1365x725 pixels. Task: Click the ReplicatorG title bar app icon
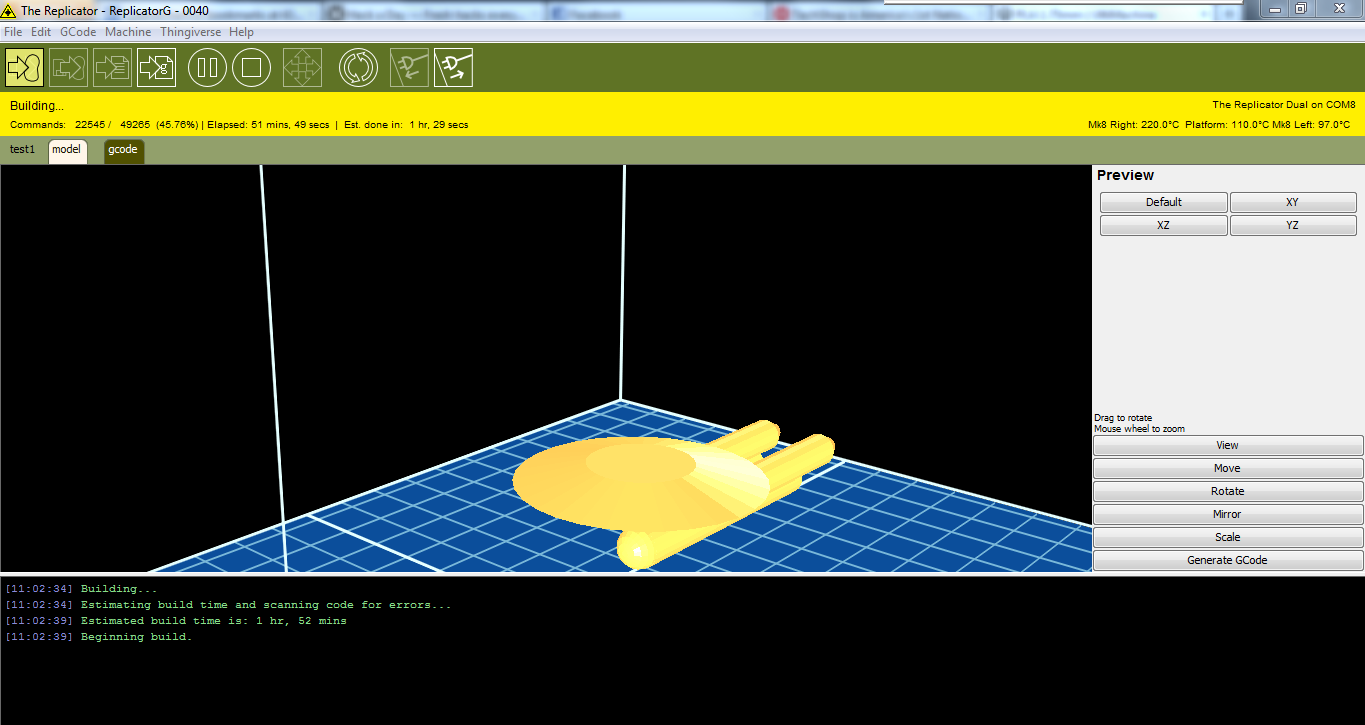pos(9,10)
